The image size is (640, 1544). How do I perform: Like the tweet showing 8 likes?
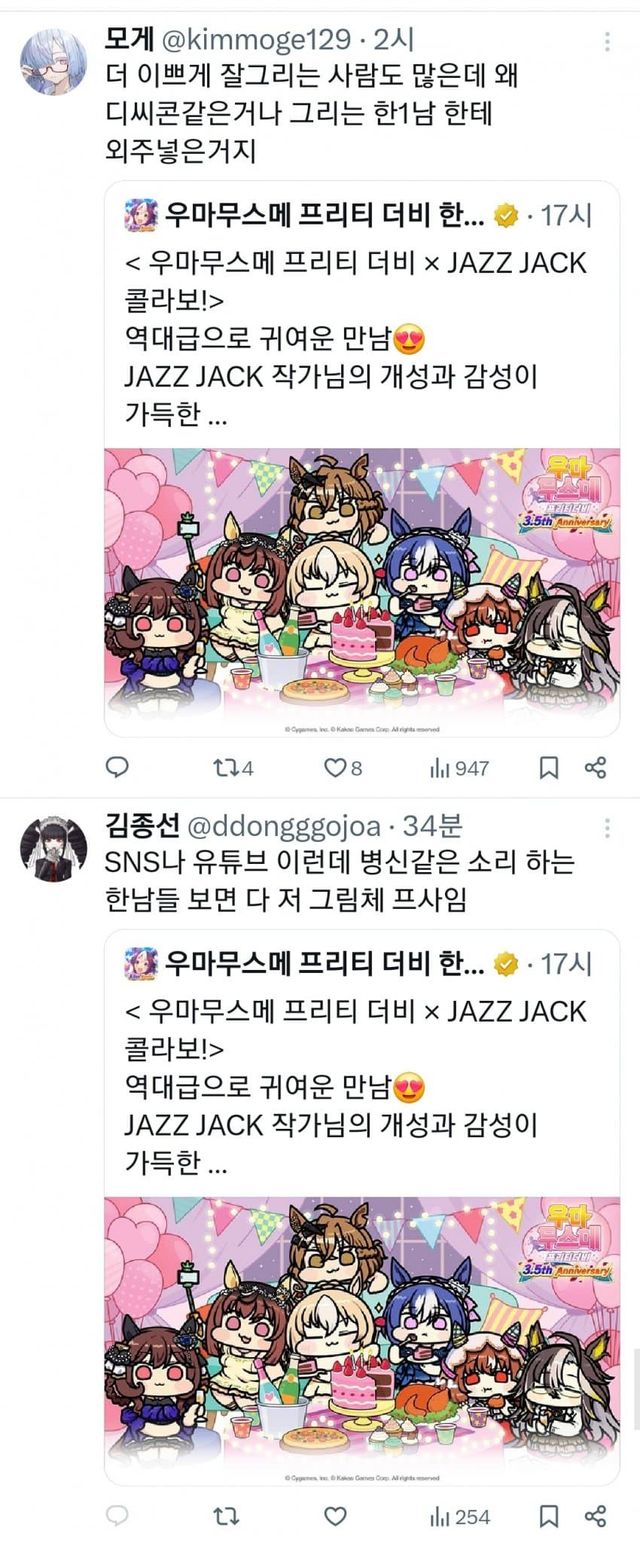342,768
